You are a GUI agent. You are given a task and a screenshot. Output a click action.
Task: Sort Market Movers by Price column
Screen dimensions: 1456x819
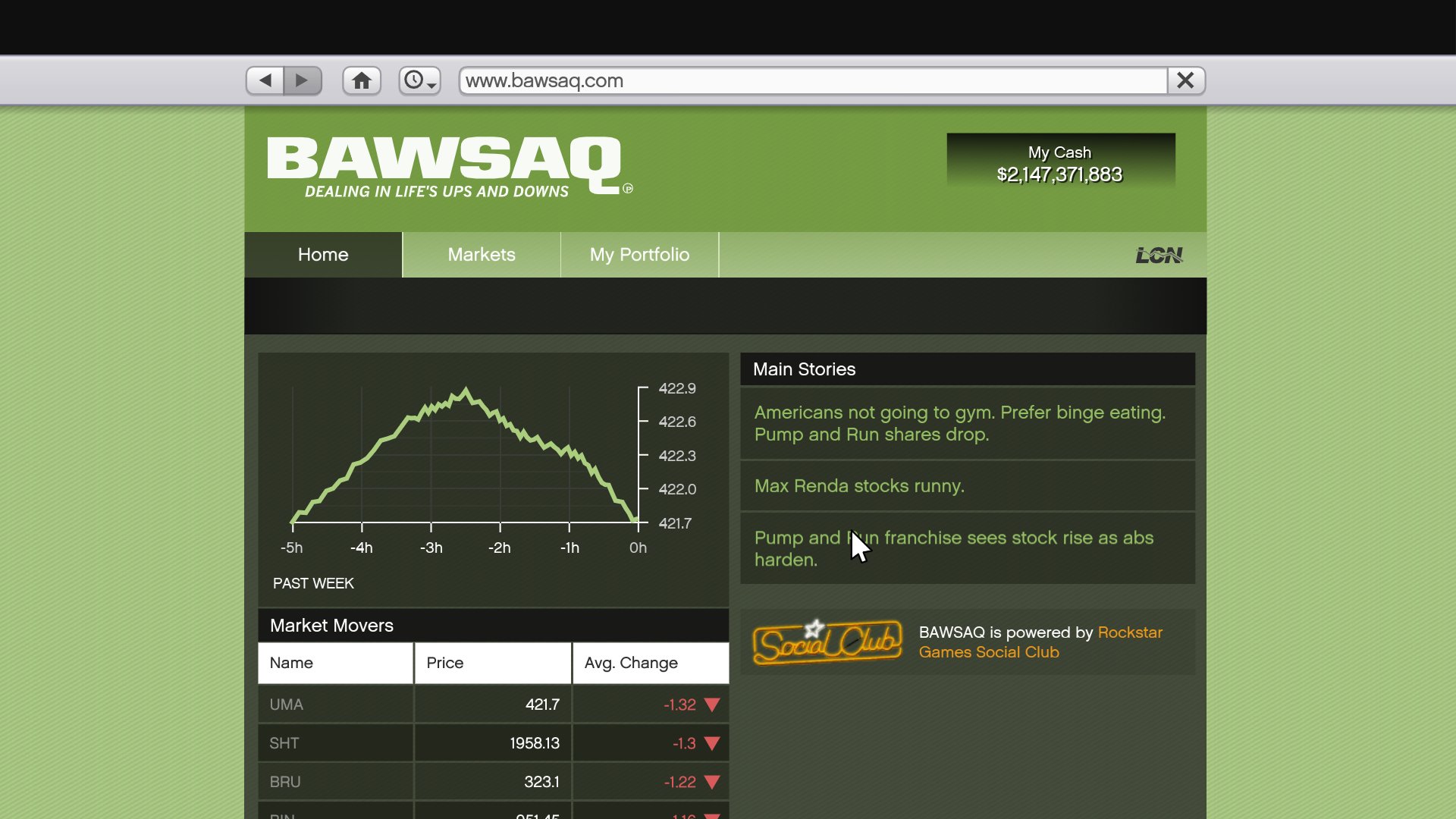493,663
